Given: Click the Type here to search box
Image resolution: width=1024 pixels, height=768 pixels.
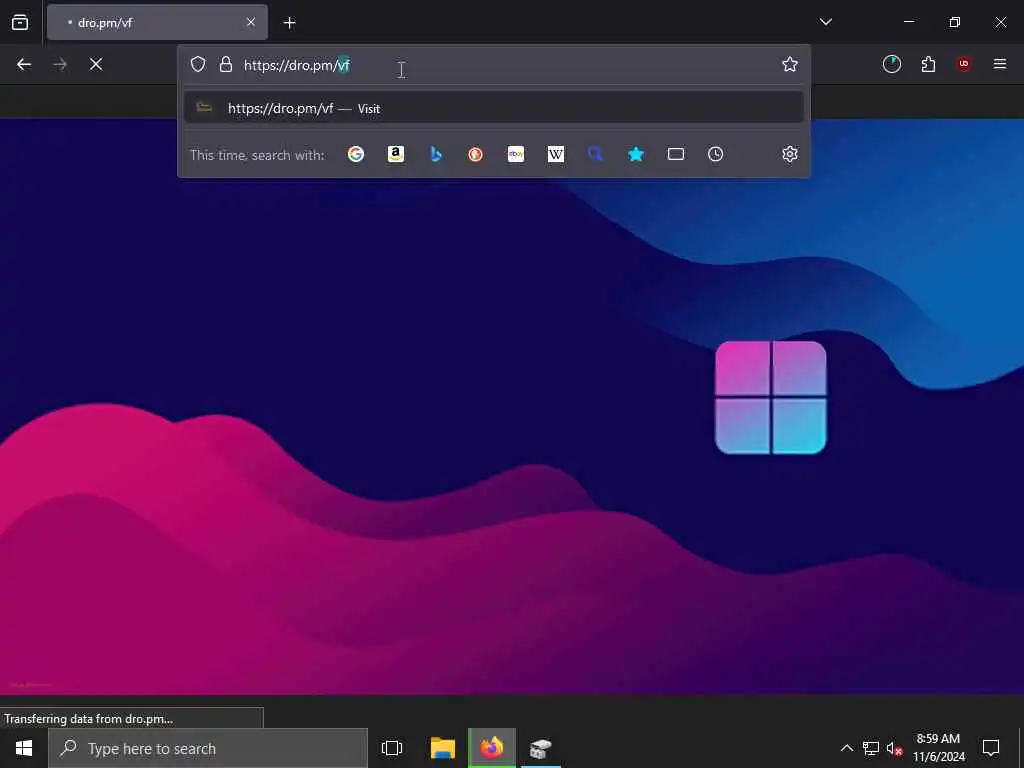Looking at the screenshot, I should 208,748.
